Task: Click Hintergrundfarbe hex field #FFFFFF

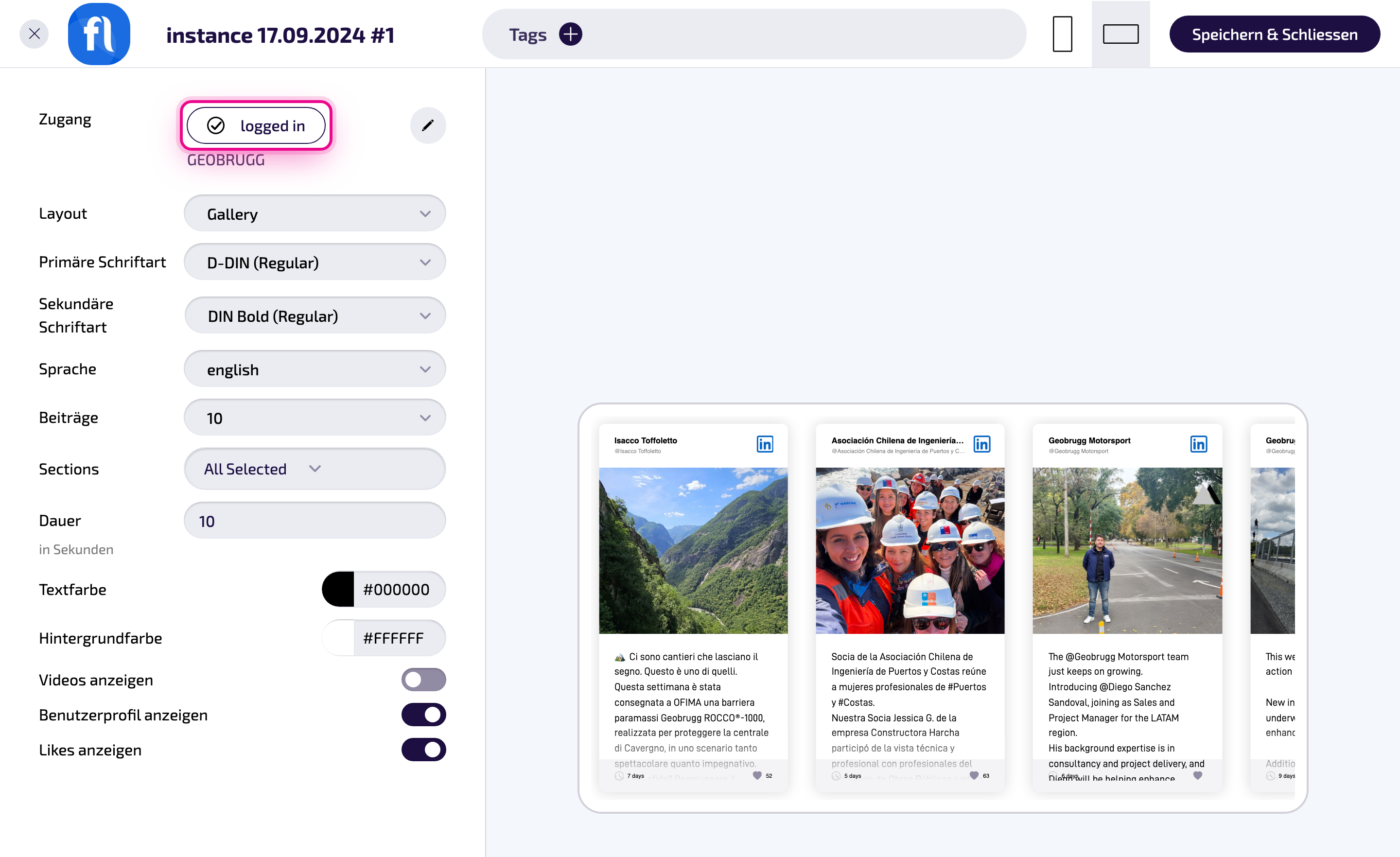Action: [x=400, y=638]
